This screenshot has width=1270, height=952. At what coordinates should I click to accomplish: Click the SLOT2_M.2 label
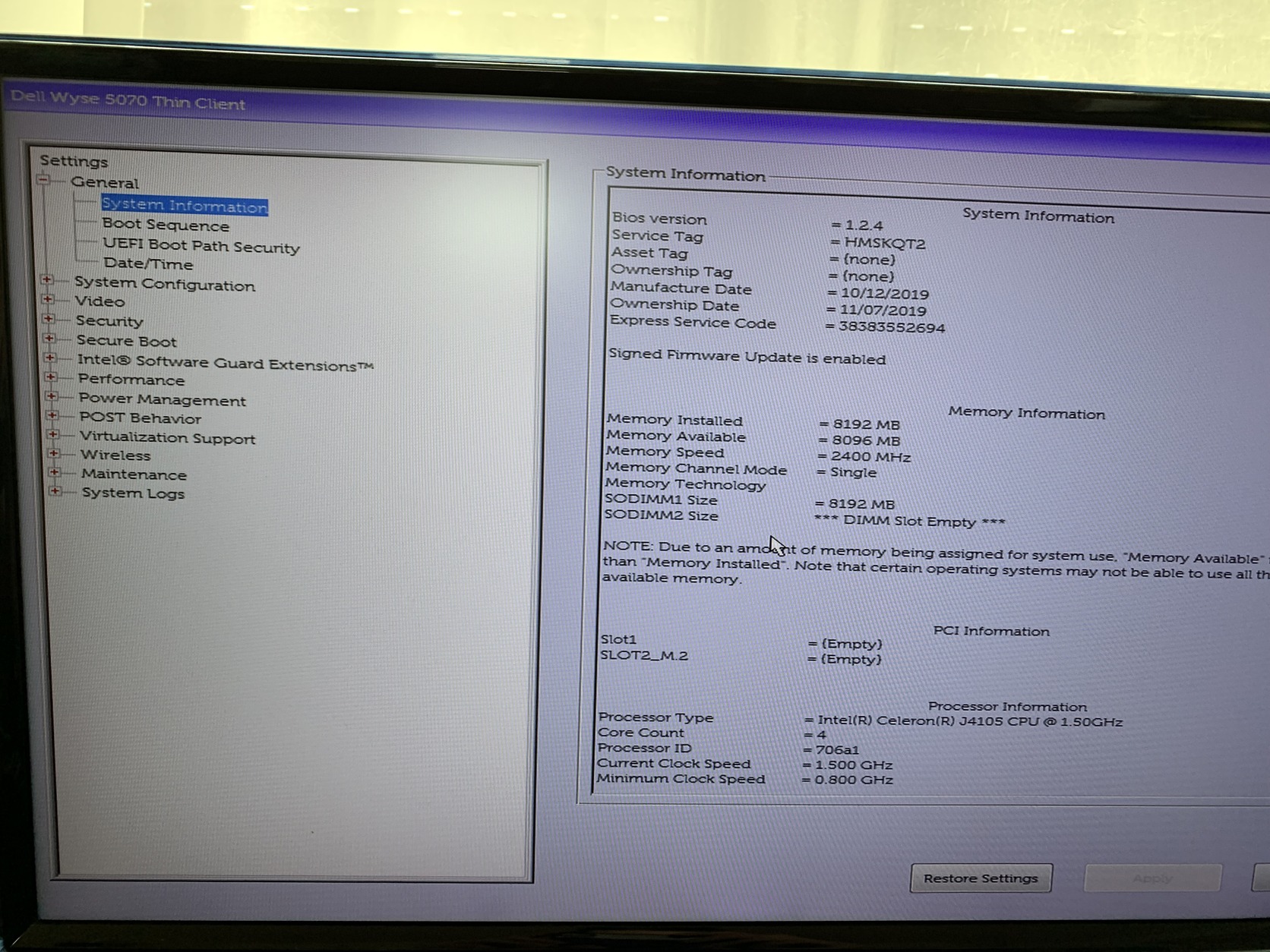(644, 655)
